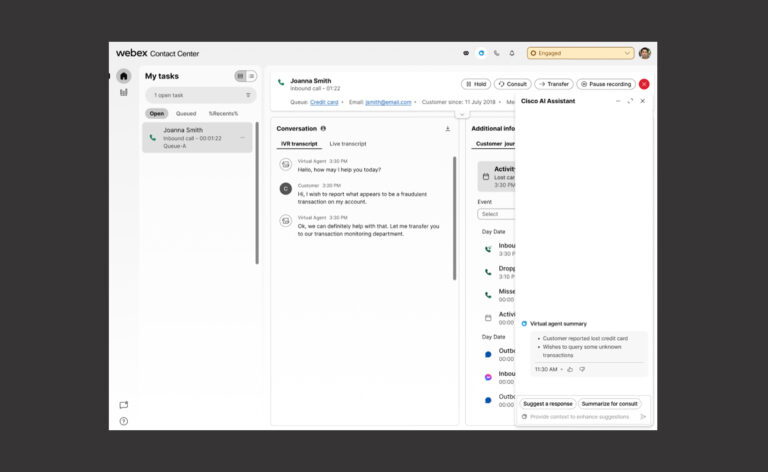
Task: Toggle My tasks list view layout
Action: pyautogui.click(x=251, y=76)
